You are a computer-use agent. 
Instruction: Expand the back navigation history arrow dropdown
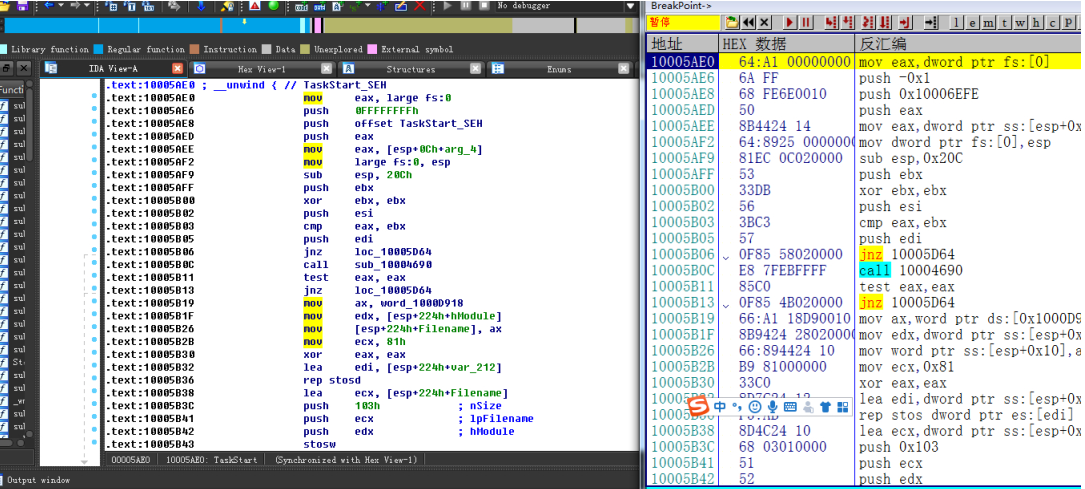tap(63, 6)
